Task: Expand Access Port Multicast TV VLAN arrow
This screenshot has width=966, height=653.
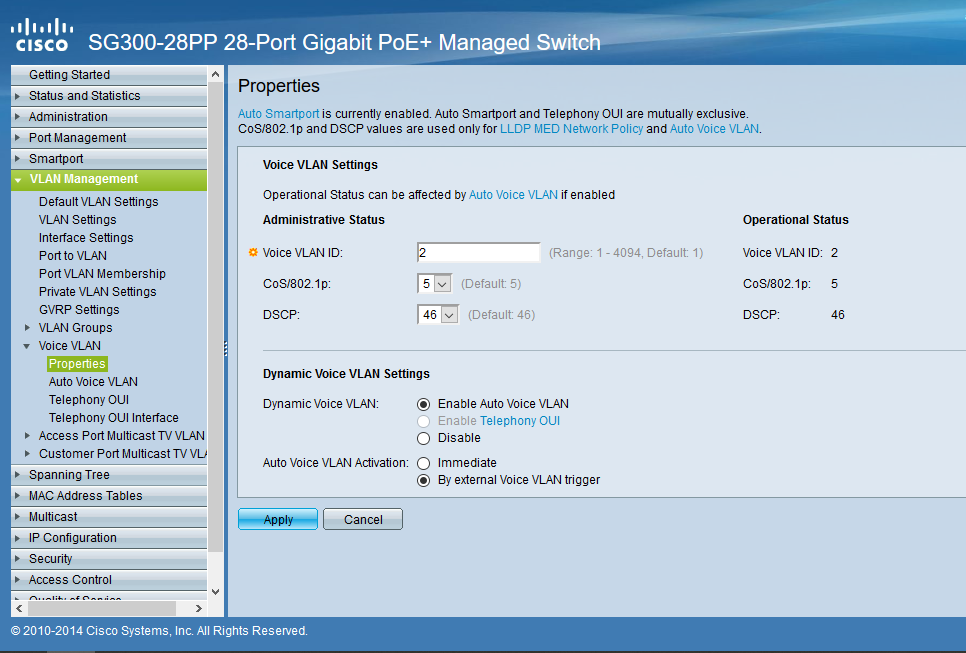Action: point(27,436)
